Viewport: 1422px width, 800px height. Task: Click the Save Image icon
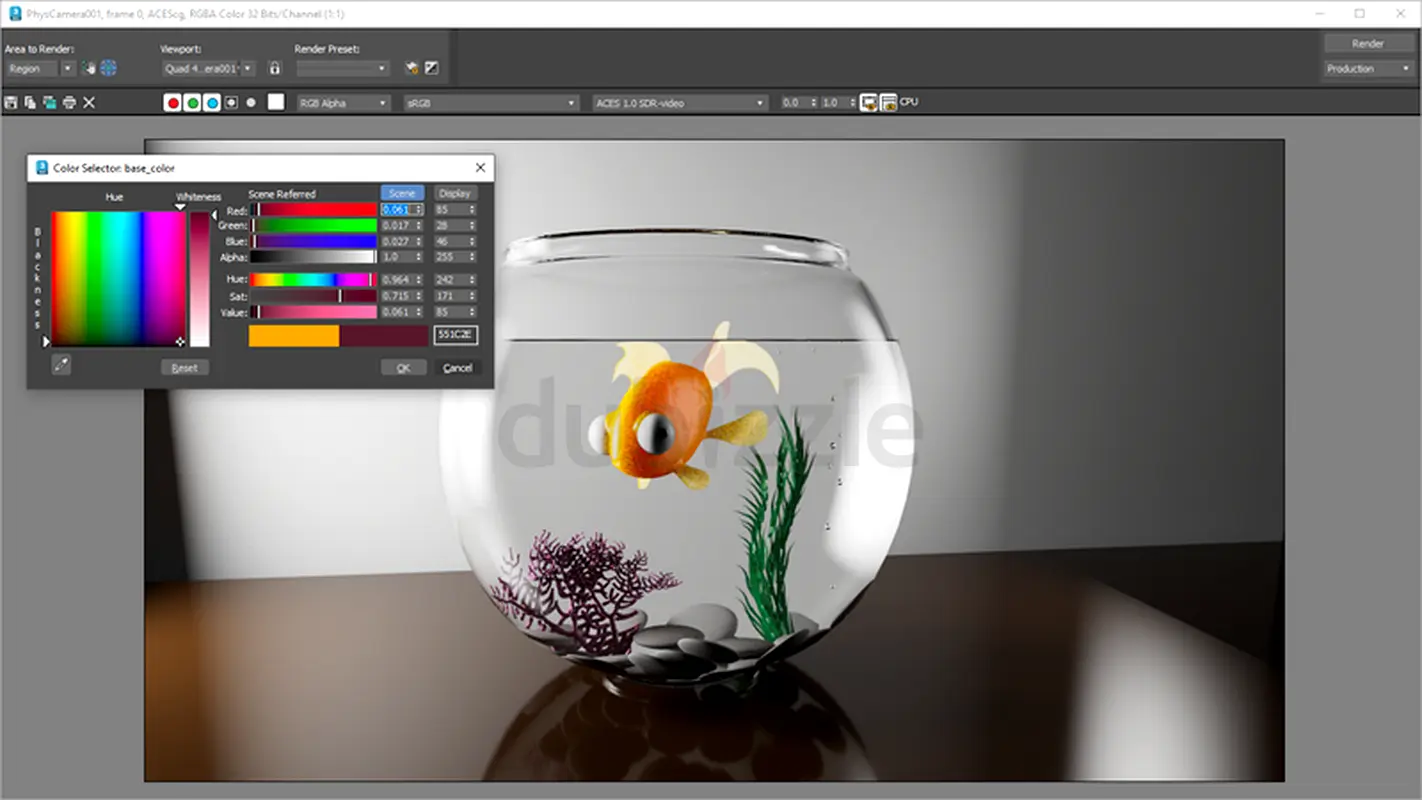(11, 103)
